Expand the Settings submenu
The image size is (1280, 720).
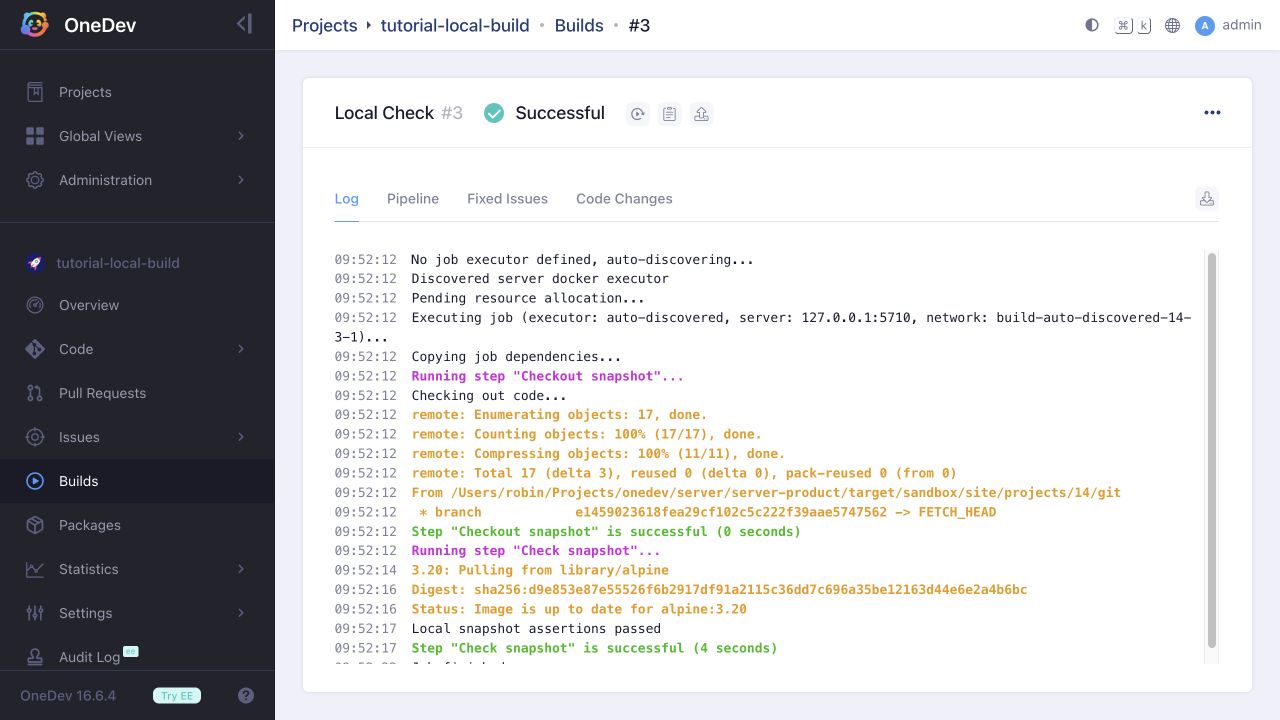tap(241, 613)
